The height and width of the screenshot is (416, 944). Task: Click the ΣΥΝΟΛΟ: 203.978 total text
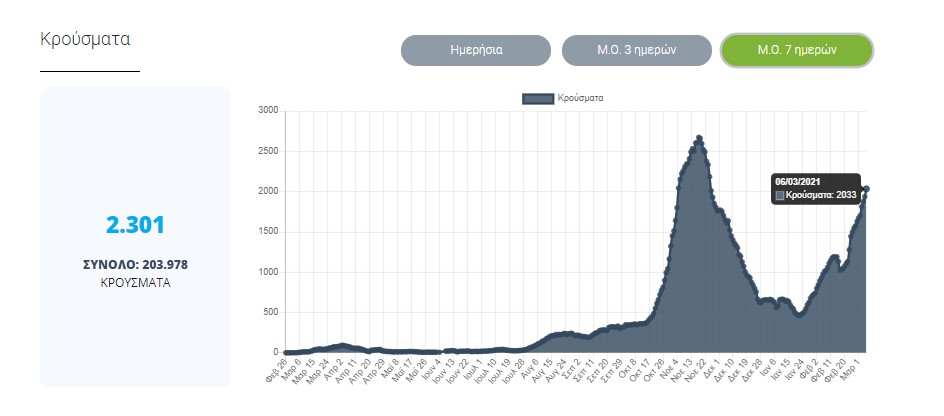[135, 265]
